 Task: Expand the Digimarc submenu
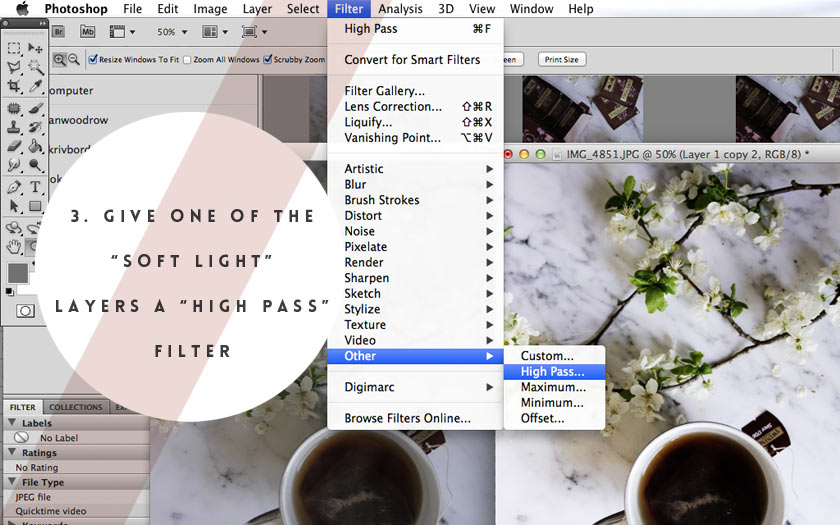click(415, 387)
